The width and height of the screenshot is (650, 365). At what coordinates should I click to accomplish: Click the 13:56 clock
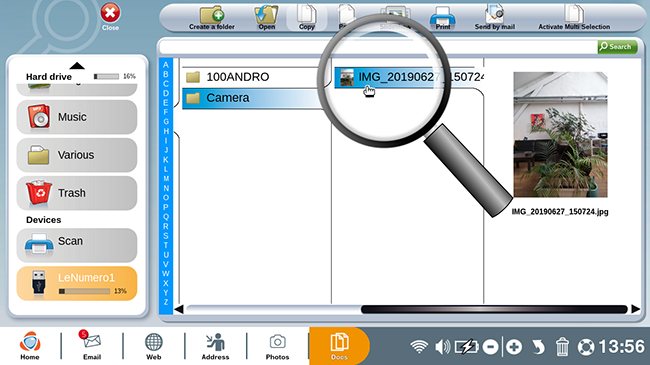[621, 346]
